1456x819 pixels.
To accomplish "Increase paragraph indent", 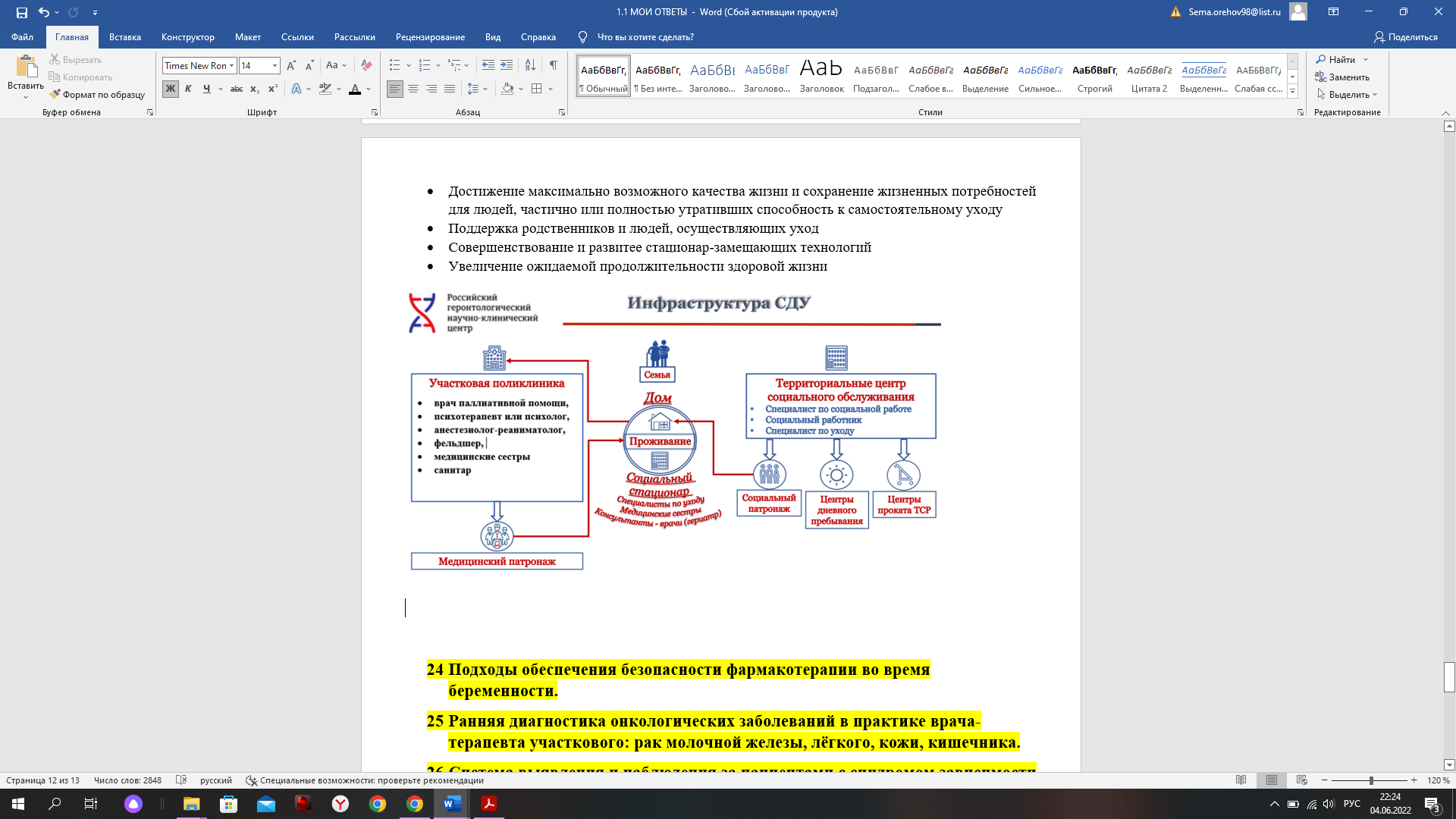I will [507, 66].
